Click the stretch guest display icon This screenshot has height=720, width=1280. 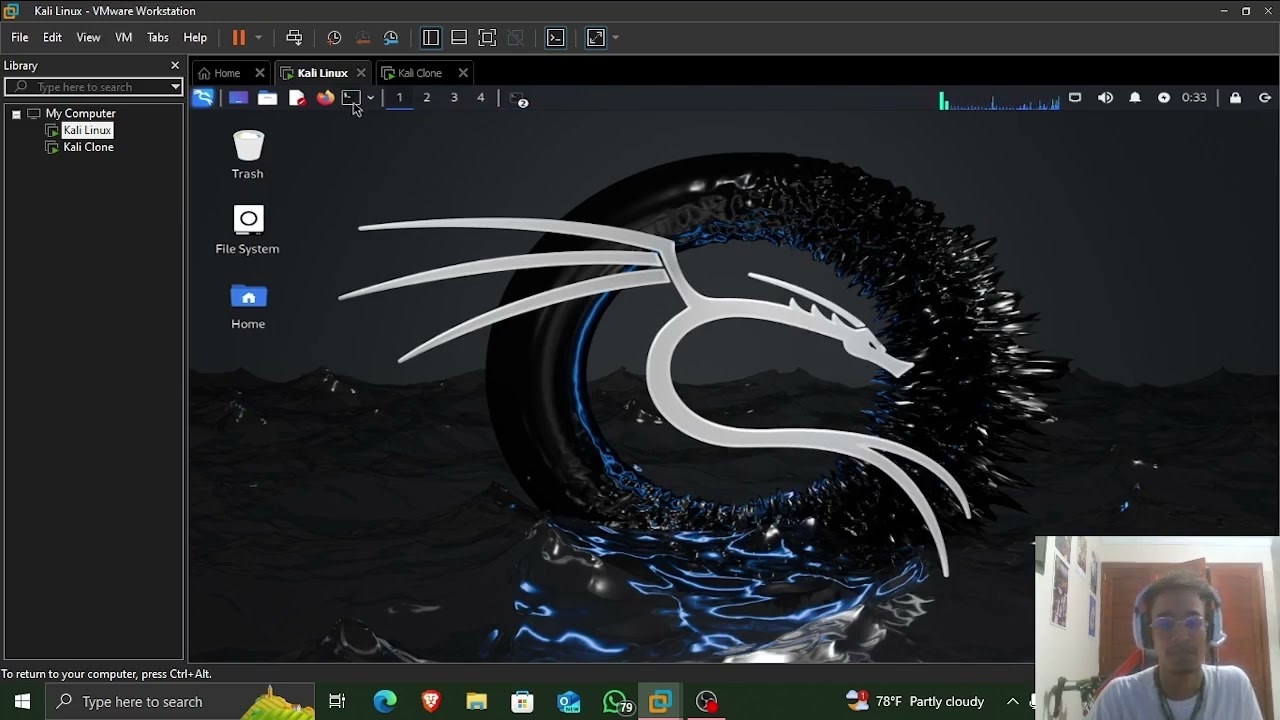(596, 37)
